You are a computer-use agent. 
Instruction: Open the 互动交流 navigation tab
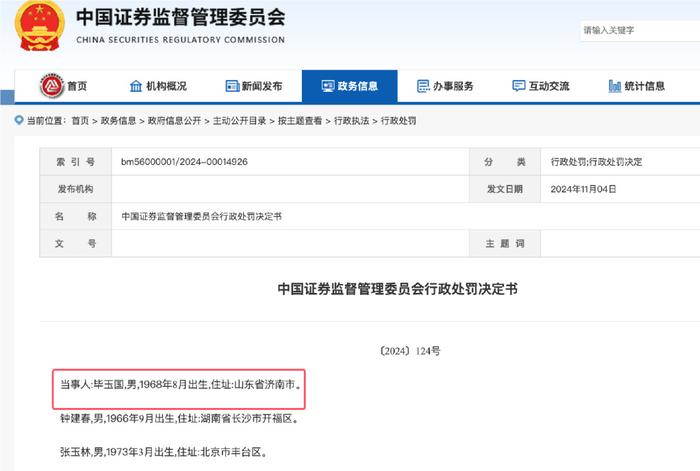(541, 86)
